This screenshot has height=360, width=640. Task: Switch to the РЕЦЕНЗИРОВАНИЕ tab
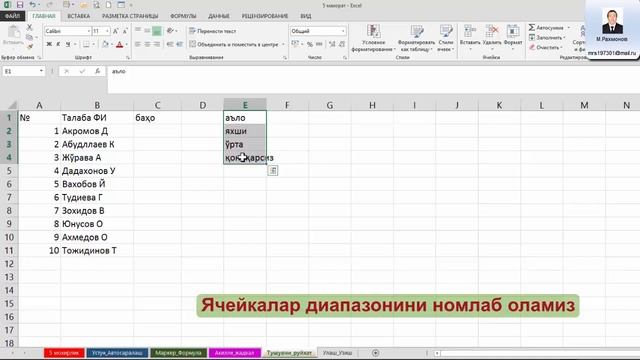tap(264, 16)
